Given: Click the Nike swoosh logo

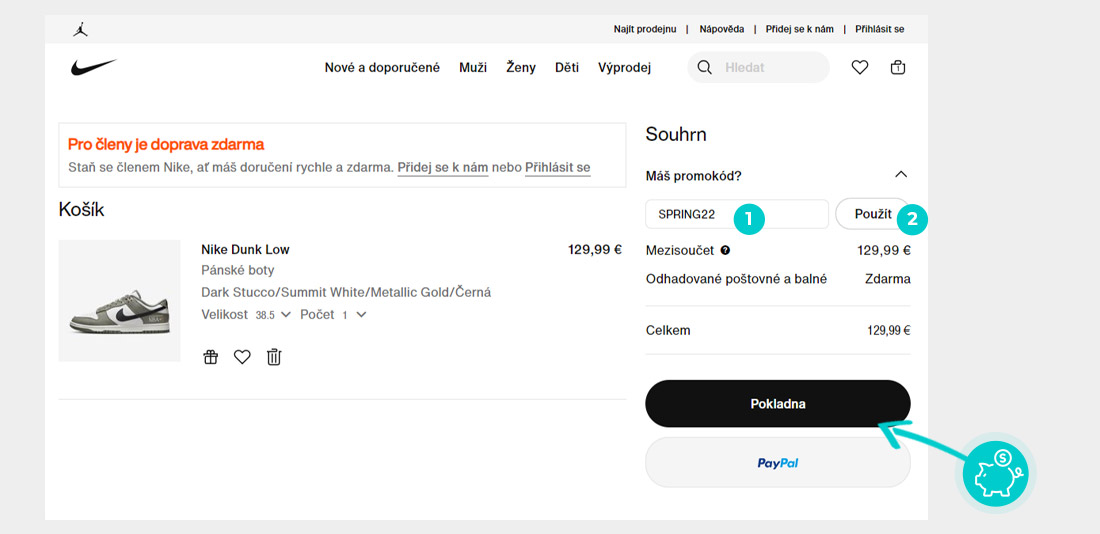Looking at the screenshot, I should [93, 67].
